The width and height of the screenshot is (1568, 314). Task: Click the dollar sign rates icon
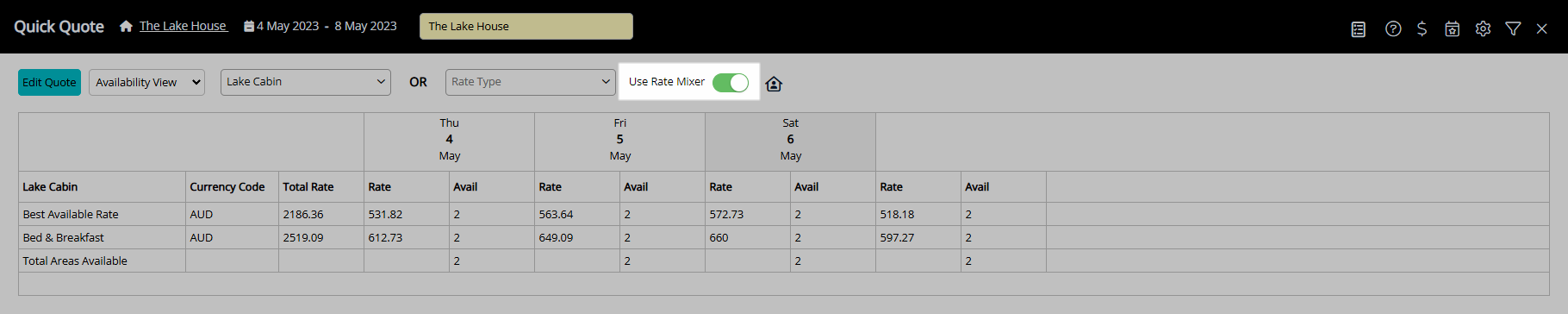coord(1422,29)
